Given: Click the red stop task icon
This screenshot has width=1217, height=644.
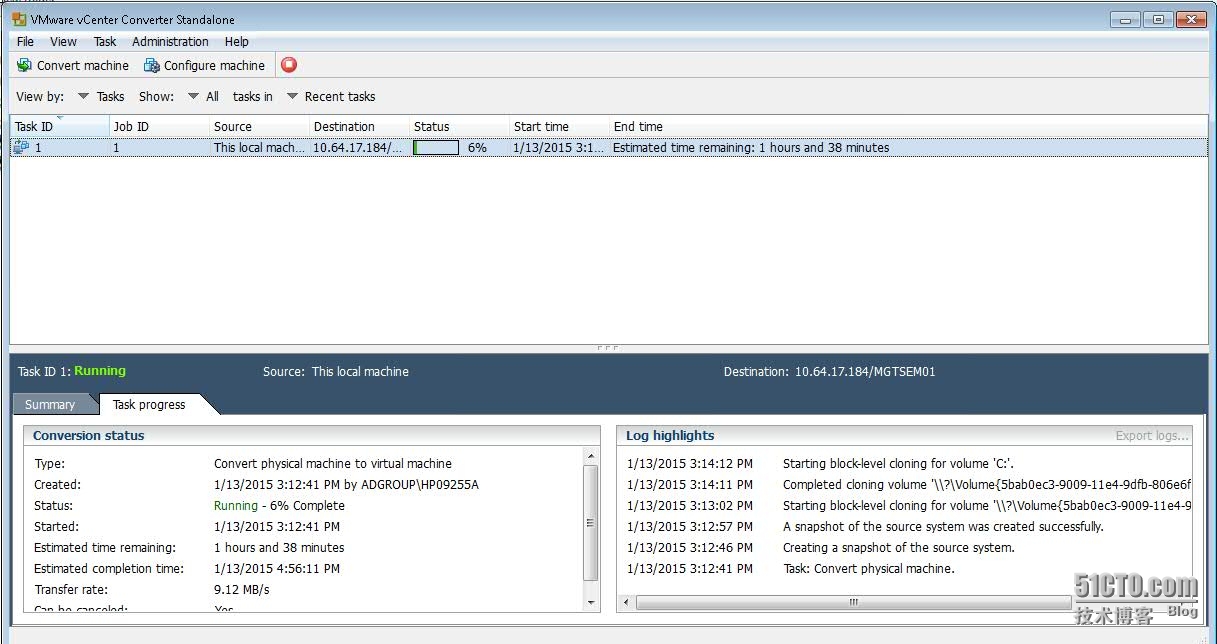Looking at the screenshot, I should pyautogui.click(x=289, y=65).
